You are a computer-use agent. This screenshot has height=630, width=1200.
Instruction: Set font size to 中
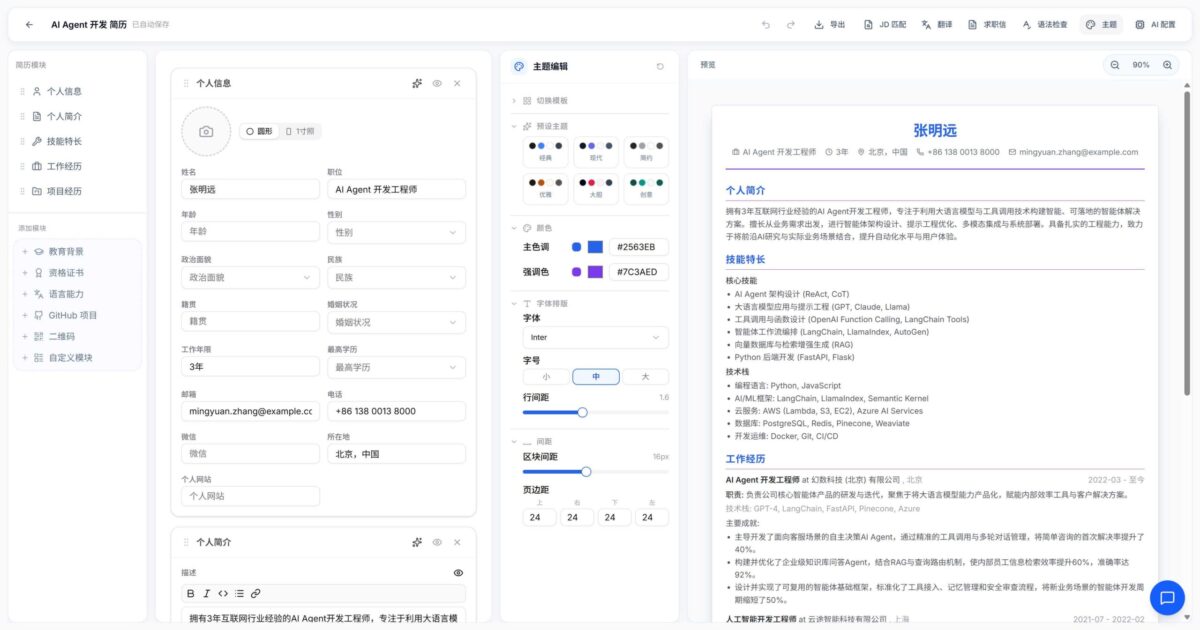[x=596, y=377]
